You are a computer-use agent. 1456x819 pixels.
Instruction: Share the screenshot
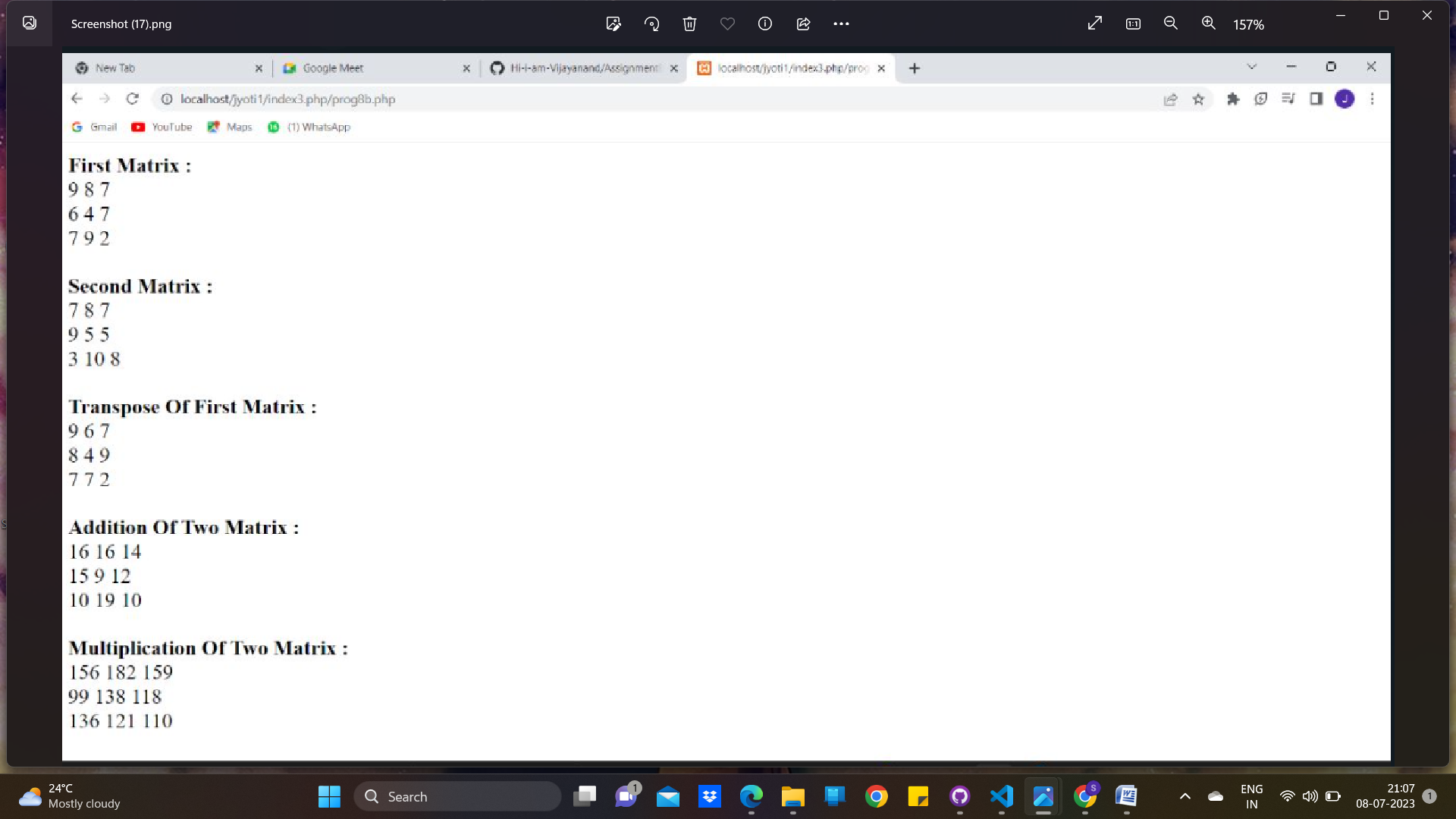pos(803,24)
